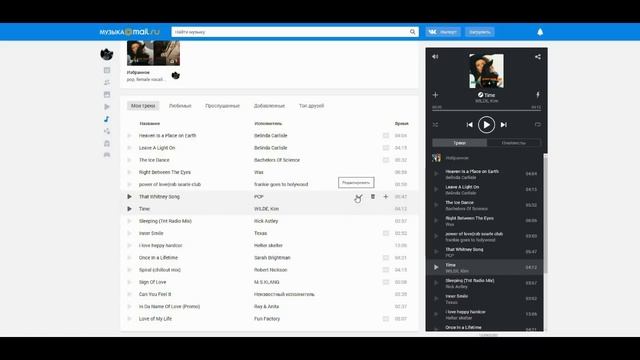Click the Загрузить button

(x=480, y=32)
